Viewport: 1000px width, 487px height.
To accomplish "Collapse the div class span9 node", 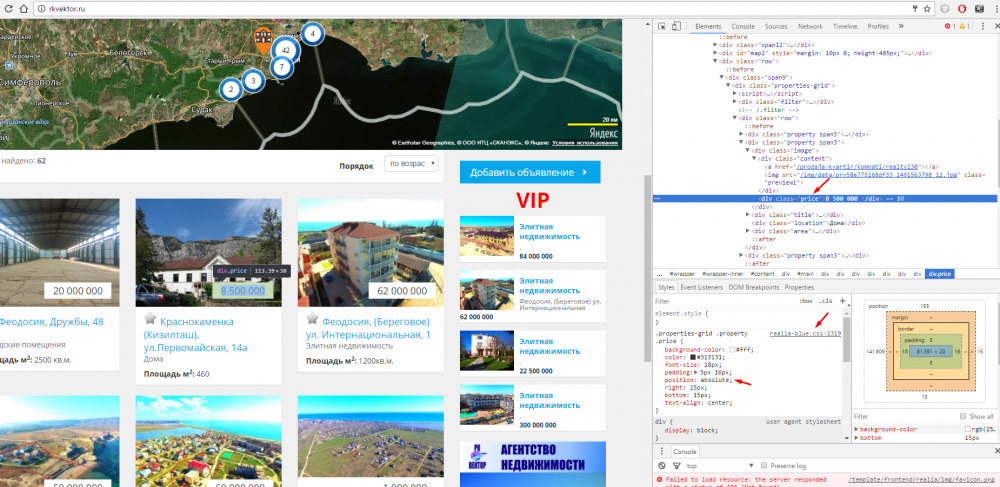I will (721, 77).
